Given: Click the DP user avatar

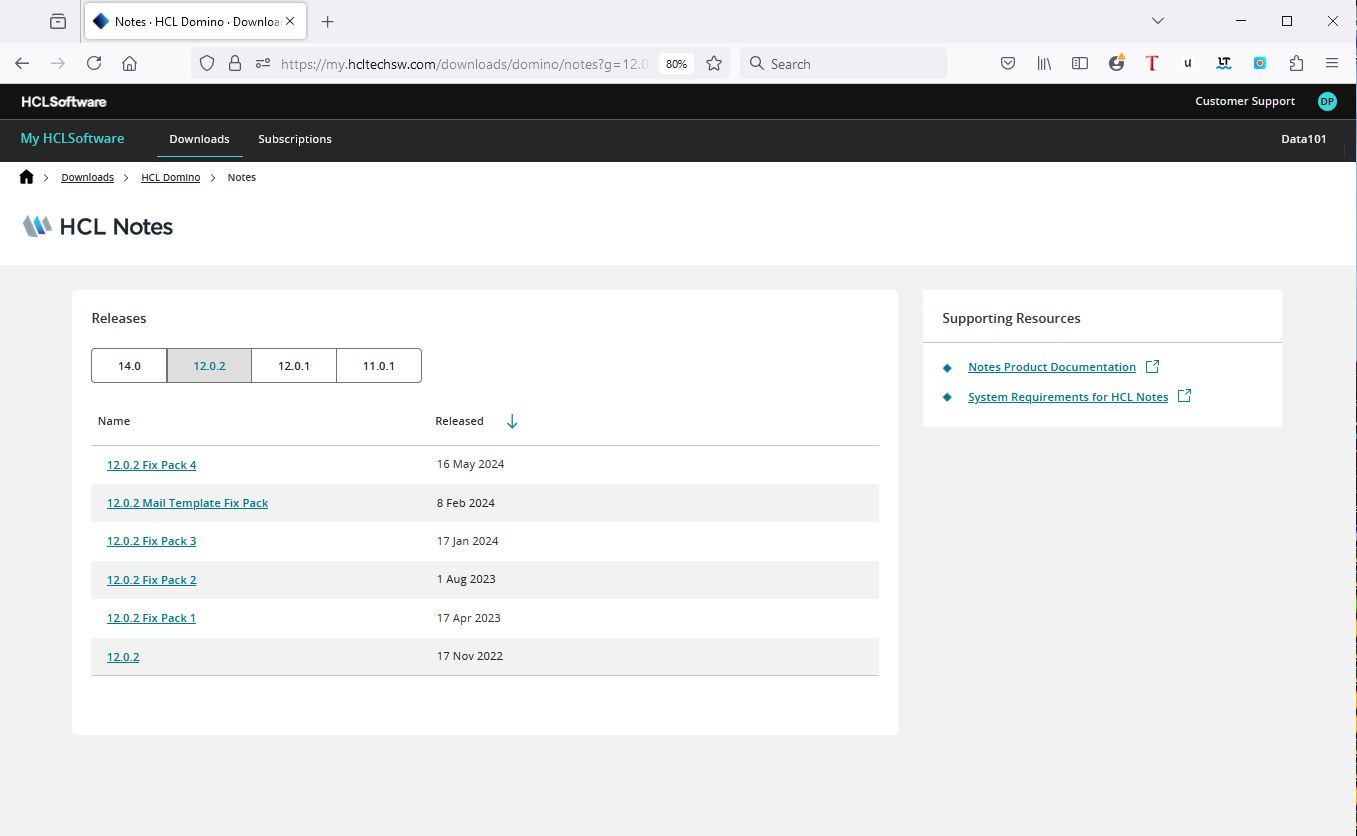Looking at the screenshot, I should [x=1327, y=101].
